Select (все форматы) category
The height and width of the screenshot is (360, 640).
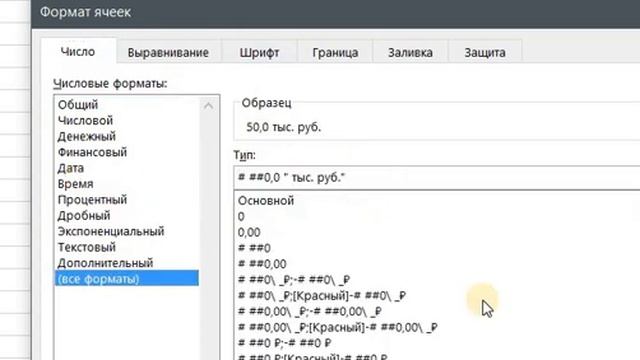tap(127, 278)
